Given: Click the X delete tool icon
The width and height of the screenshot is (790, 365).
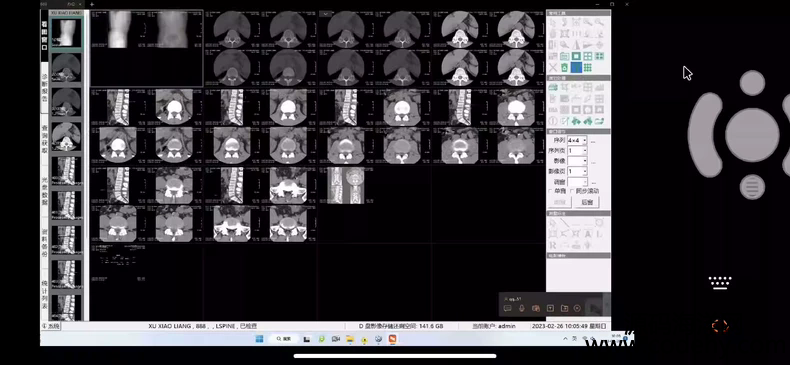Looking at the screenshot, I should (x=553, y=68).
